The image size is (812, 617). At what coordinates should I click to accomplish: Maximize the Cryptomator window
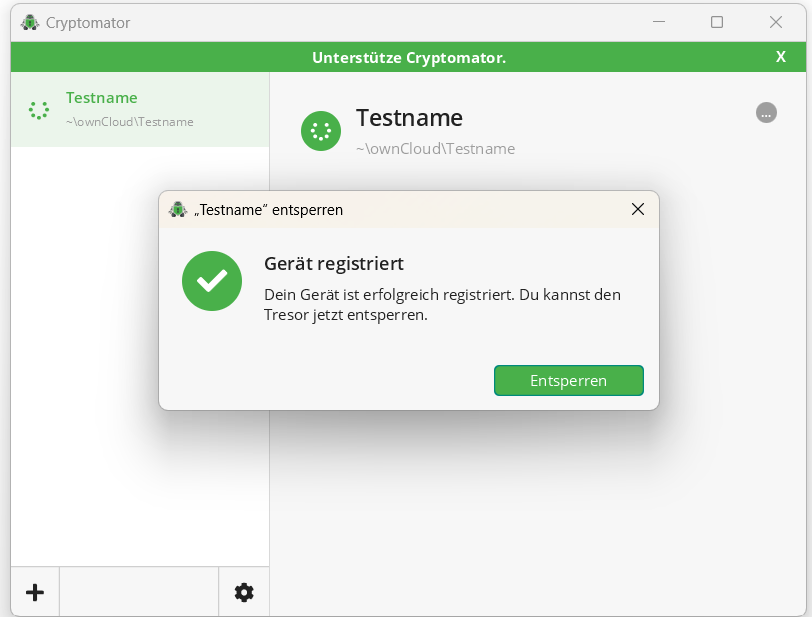click(717, 22)
